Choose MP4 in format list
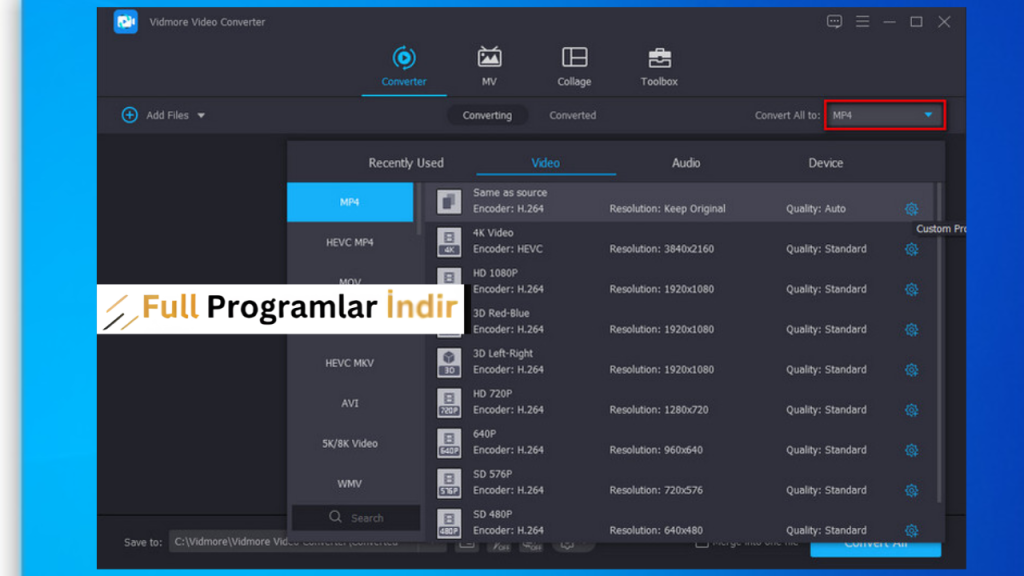The height and width of the screenshot is (576, 1024). [x=350, y=202]
